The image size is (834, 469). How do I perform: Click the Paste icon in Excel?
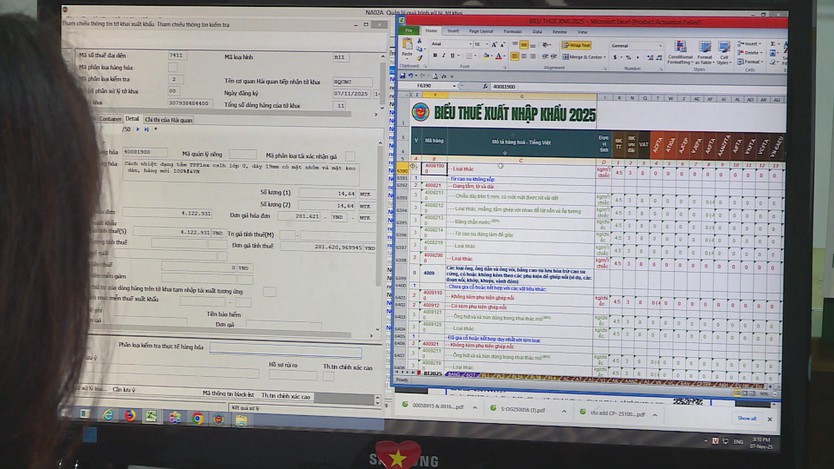(407, 45)
